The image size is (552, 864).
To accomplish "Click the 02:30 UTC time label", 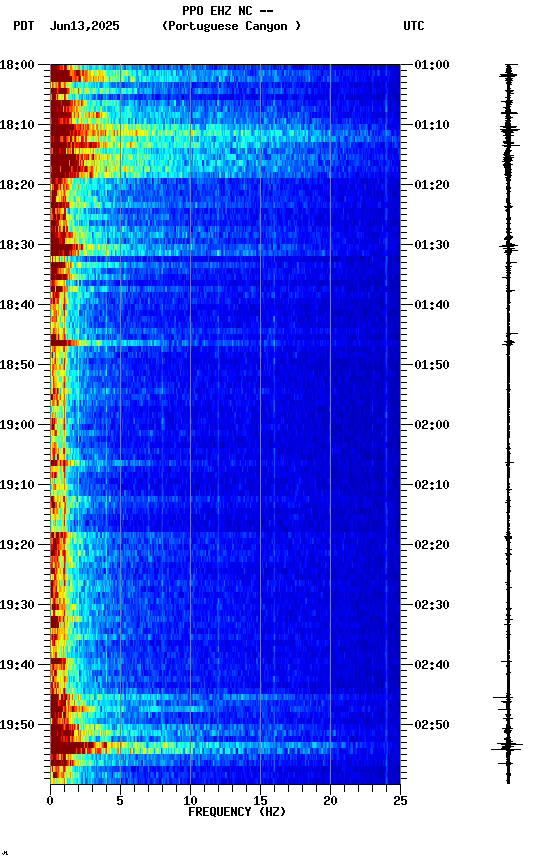I will coord(432,606).
